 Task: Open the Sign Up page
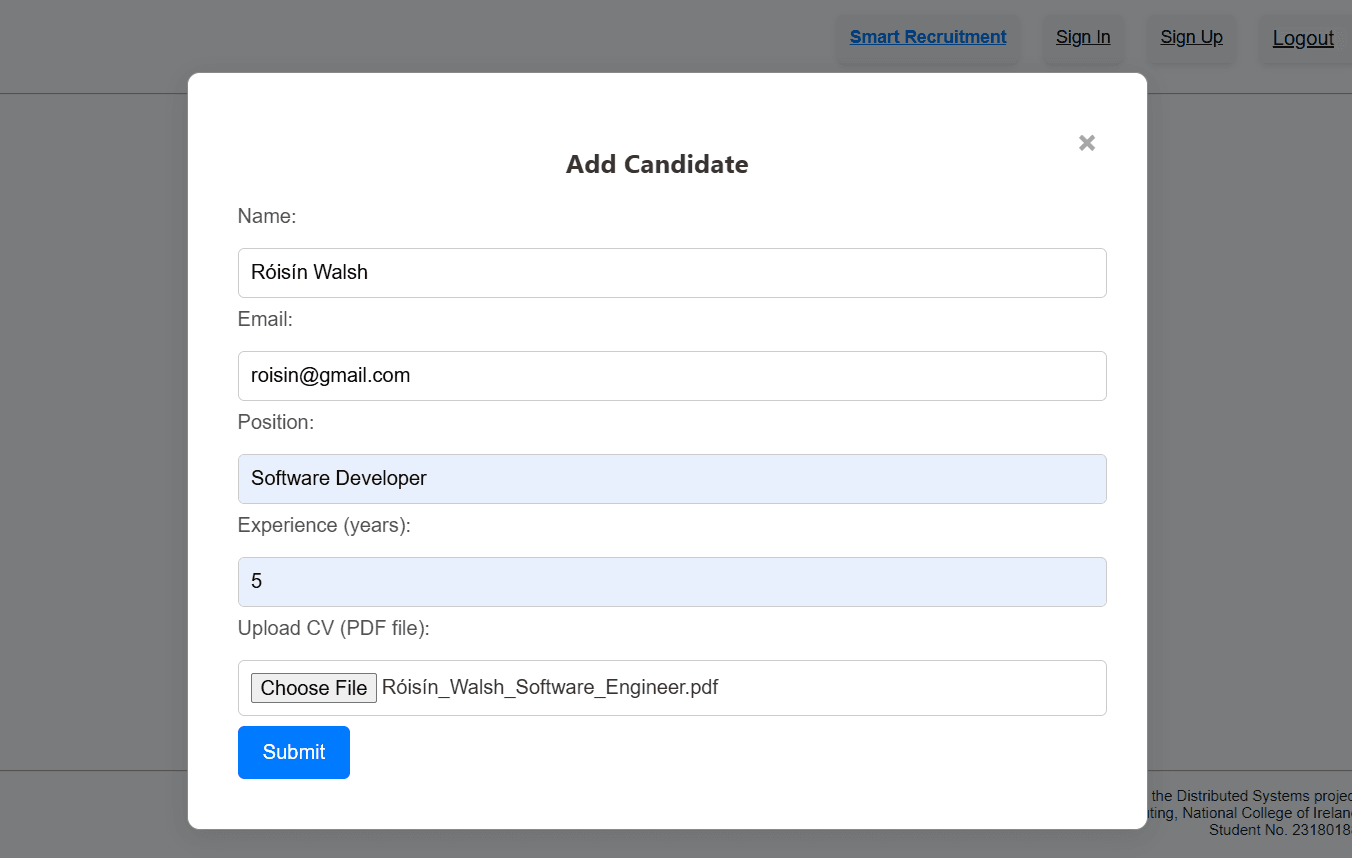1191,37
